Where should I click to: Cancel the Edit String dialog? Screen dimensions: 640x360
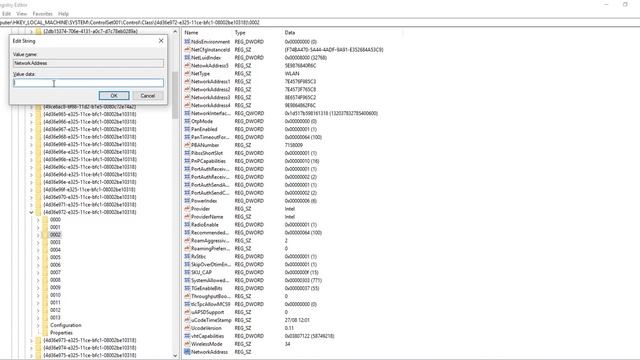148,96
